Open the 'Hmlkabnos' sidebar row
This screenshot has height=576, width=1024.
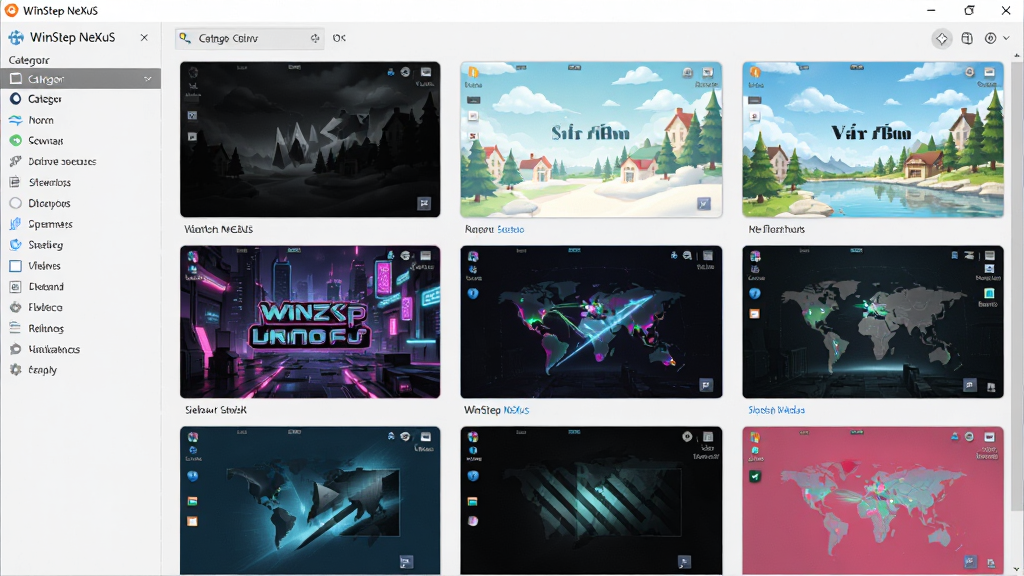click(80, 349)
